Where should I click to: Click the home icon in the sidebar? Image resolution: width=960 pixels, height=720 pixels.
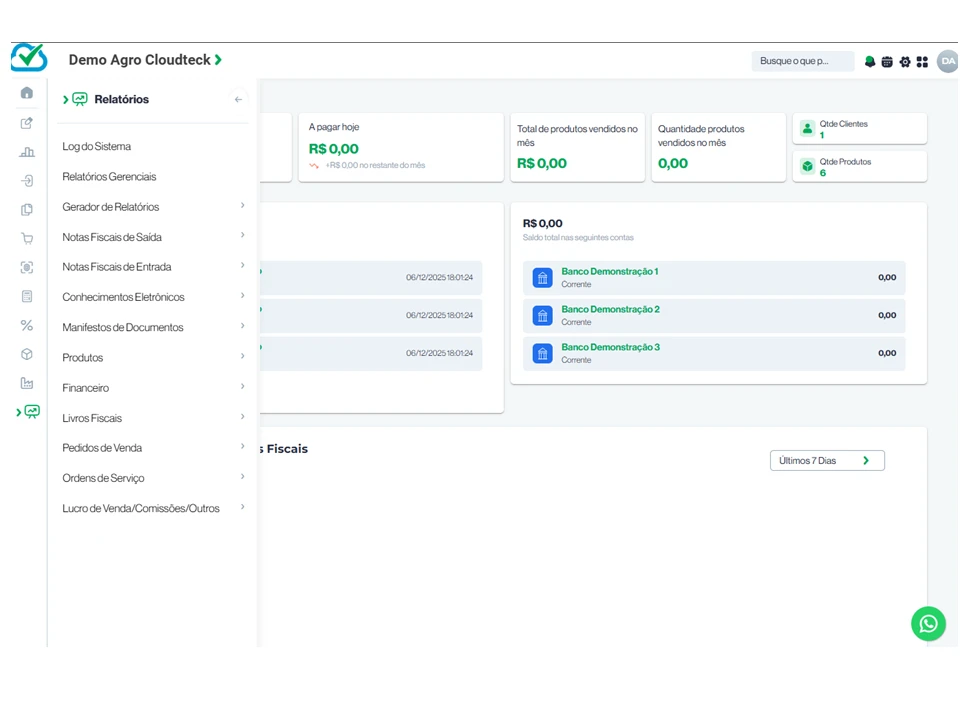click(27, 93)
